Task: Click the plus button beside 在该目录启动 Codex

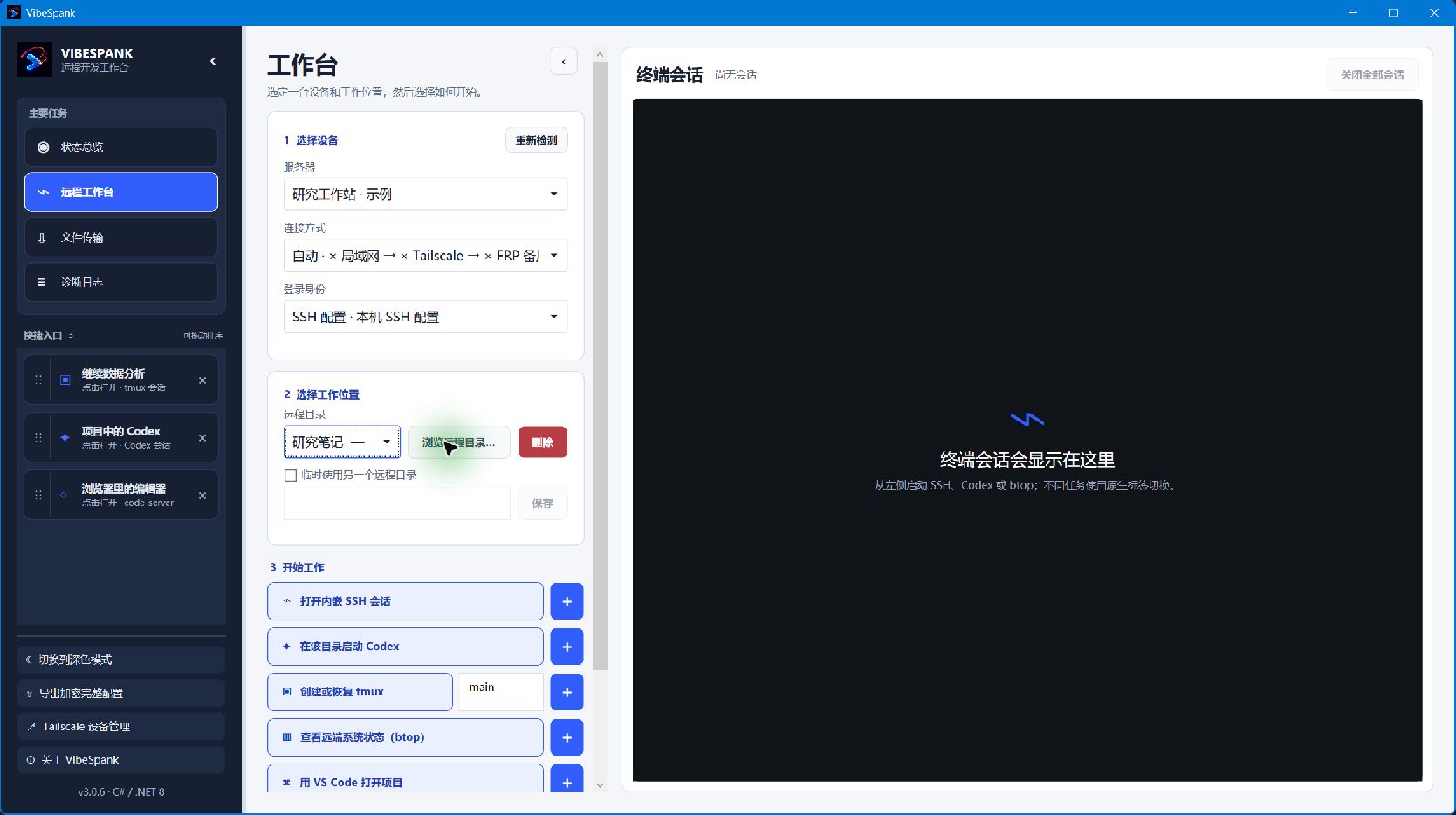Action: [567, 647]
